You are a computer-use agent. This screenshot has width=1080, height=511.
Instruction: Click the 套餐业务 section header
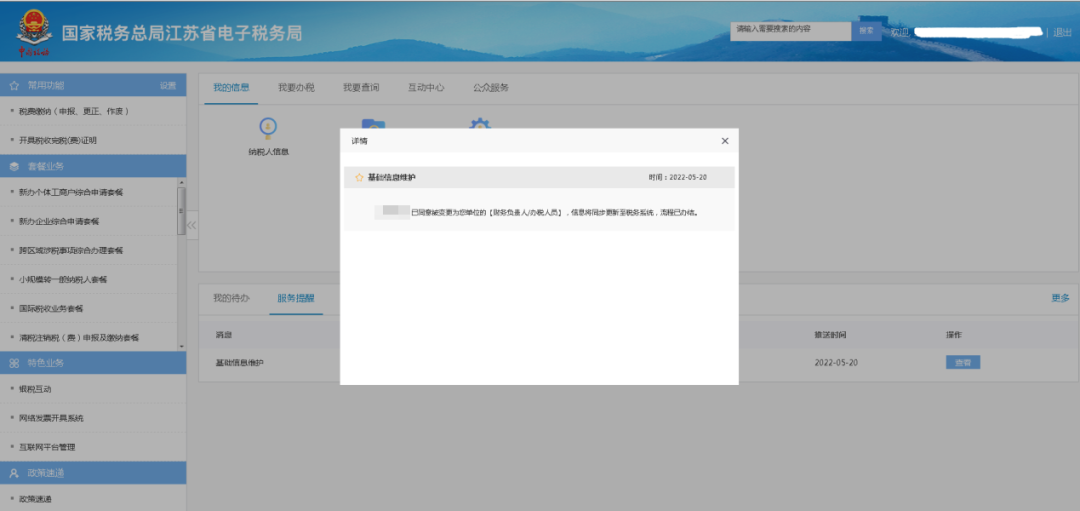(x=93, y=167)
